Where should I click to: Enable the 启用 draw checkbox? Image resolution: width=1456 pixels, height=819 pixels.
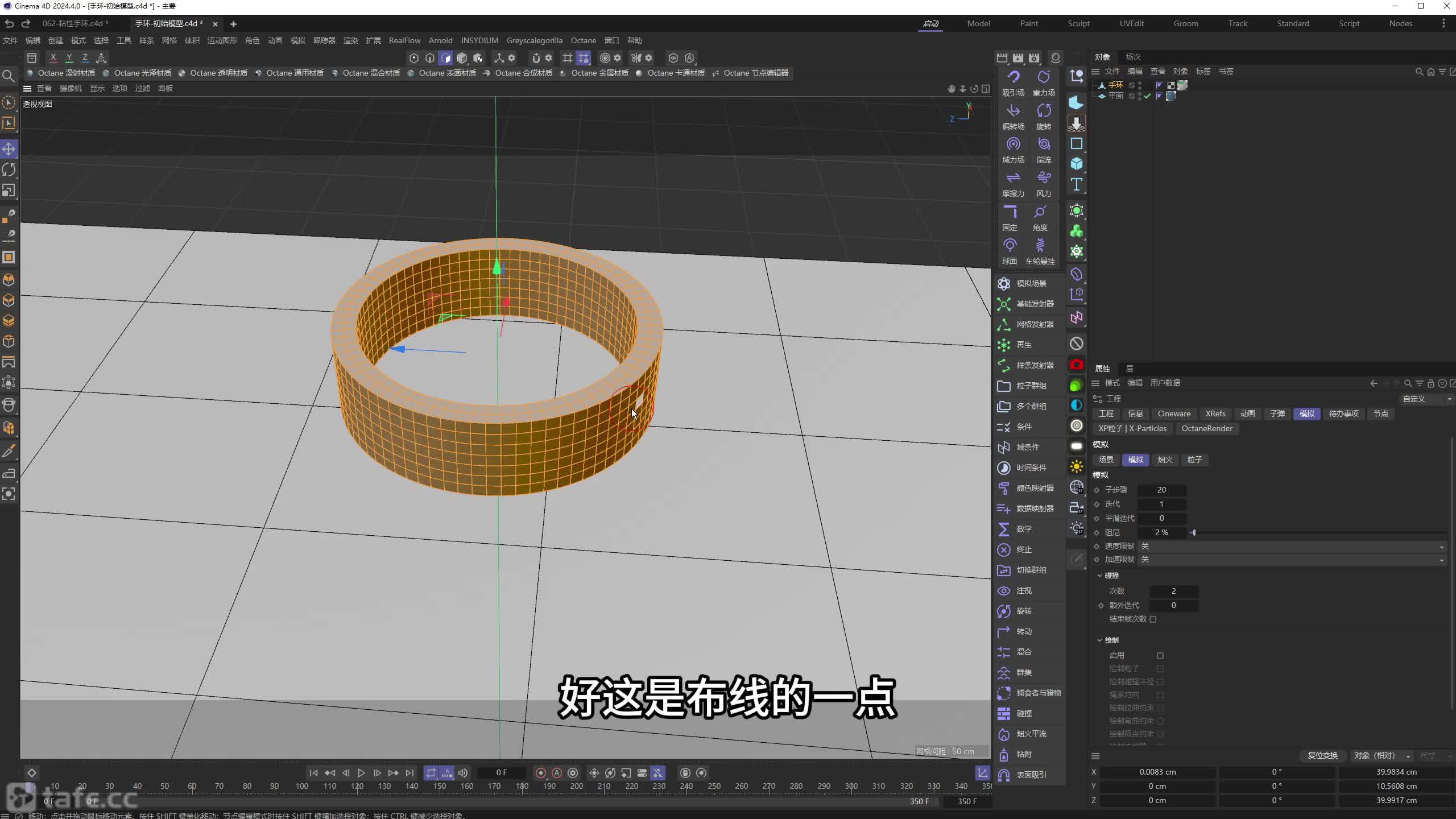(1160, 656)
